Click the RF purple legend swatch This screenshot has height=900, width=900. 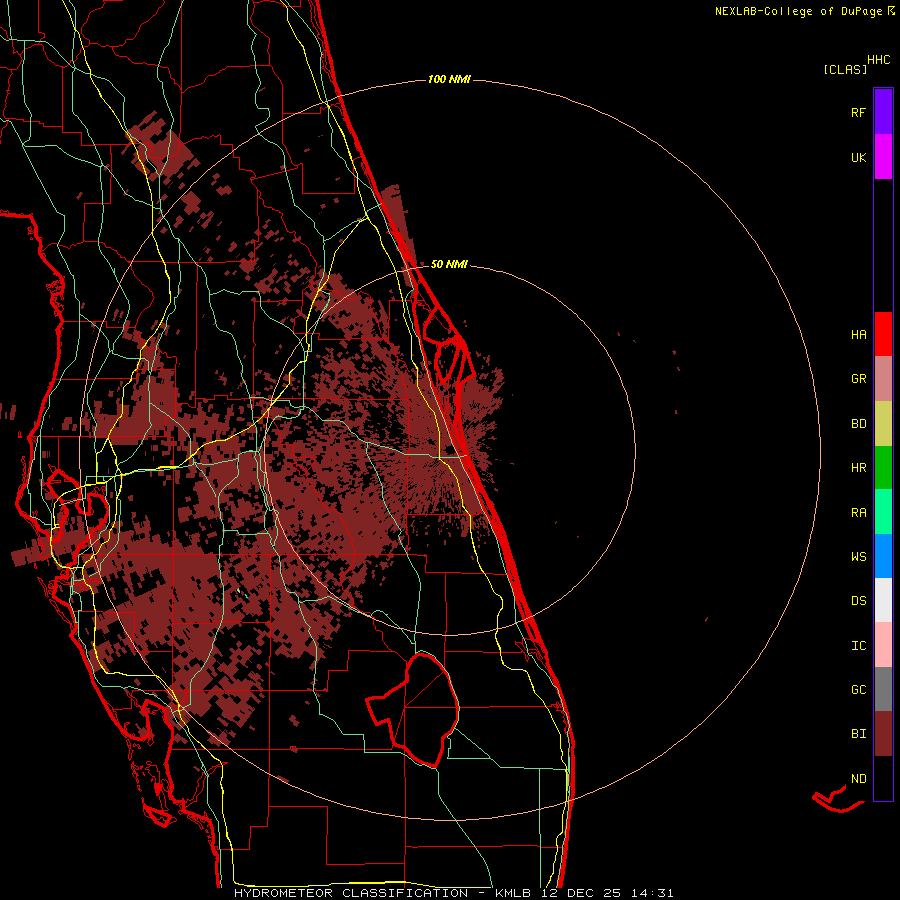[883, 112]
